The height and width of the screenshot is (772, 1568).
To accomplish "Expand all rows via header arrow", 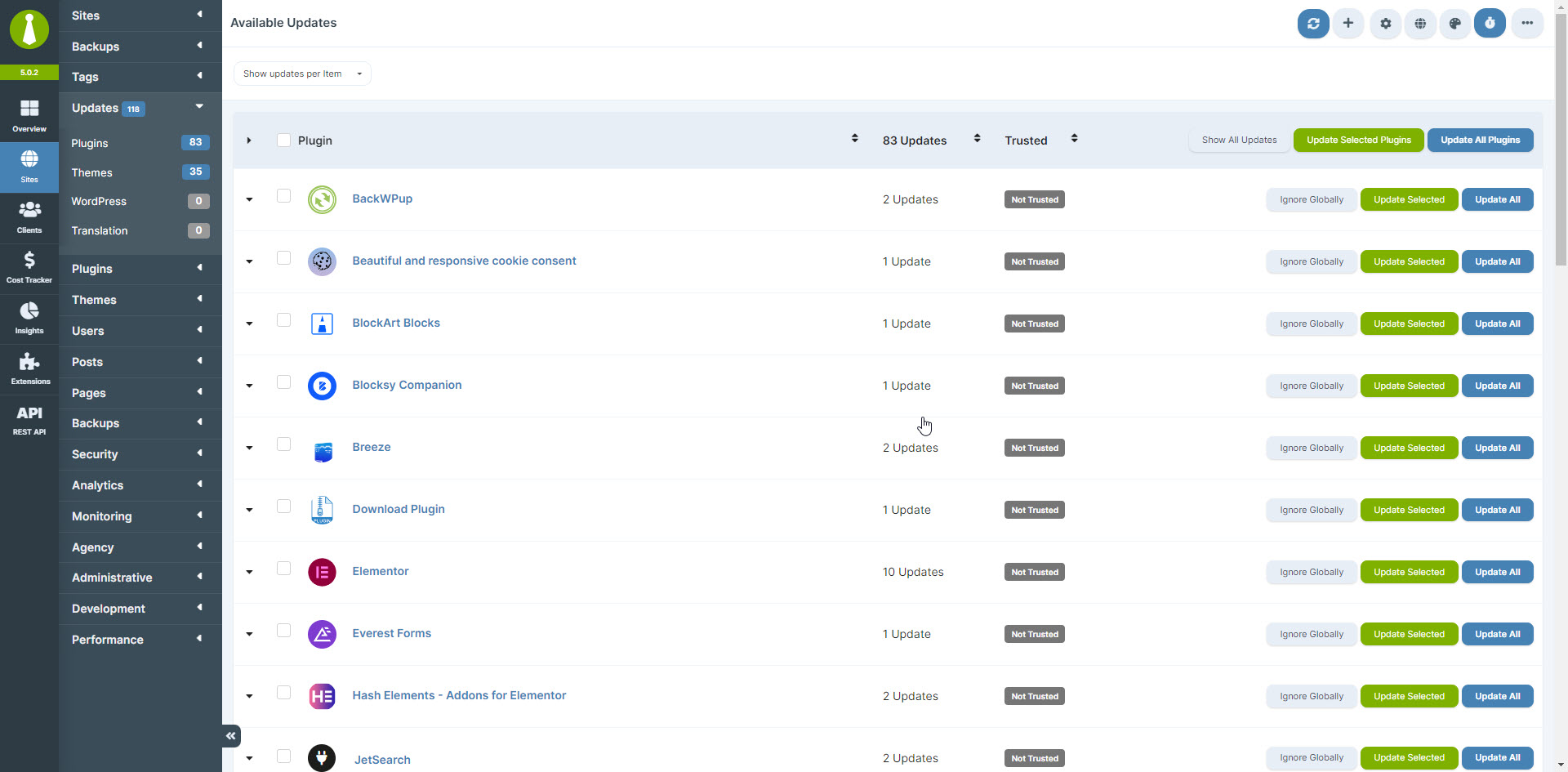I will coord(249,141).
